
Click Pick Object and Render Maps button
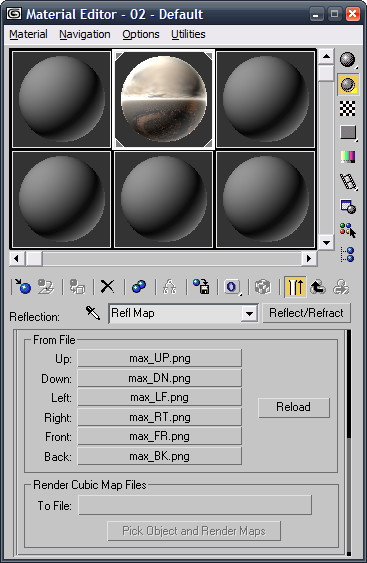pyautogui.click(x=194, y=531)
